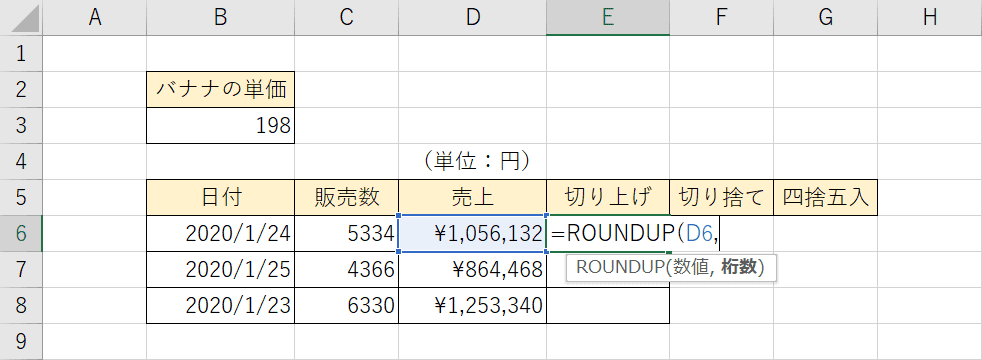Select row 6 header
982x360 pixels.
[x=21, y=234]
